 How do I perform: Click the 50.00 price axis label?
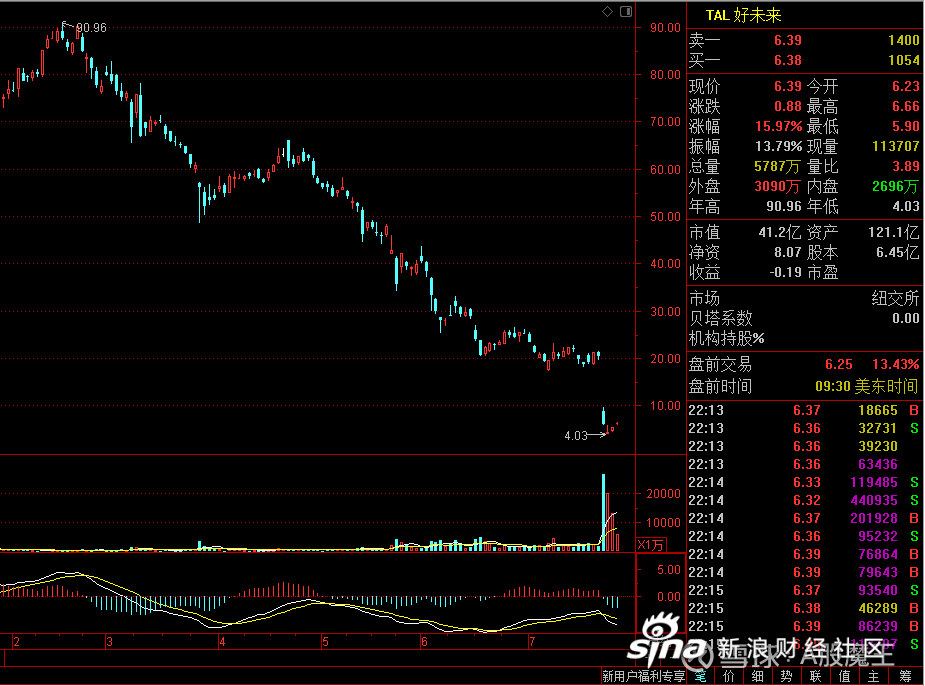pos(665,216)
